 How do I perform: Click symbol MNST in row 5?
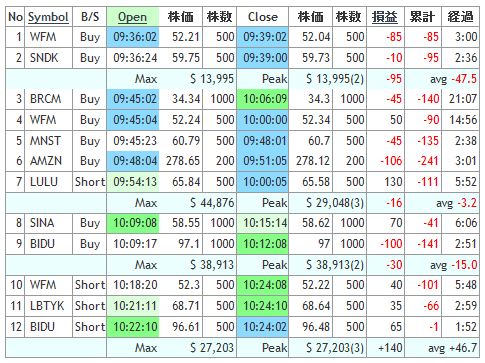pos(45,140)
